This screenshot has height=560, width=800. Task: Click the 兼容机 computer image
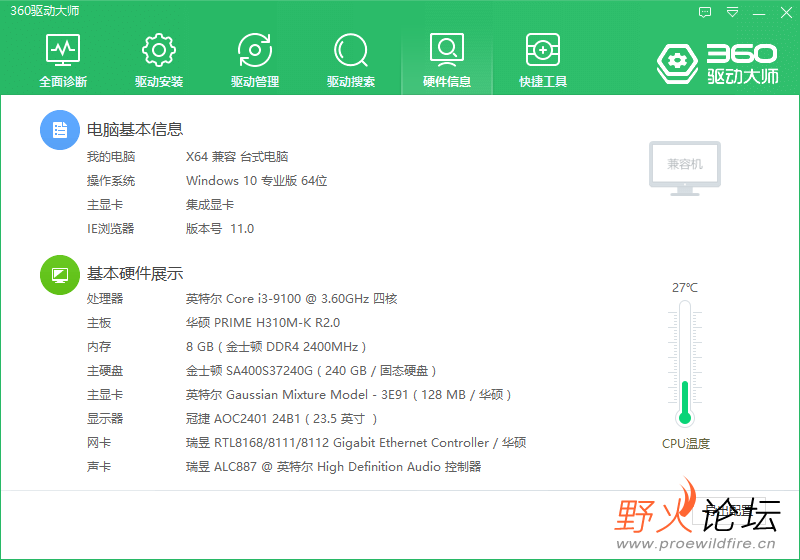click(x=685, y=169)
